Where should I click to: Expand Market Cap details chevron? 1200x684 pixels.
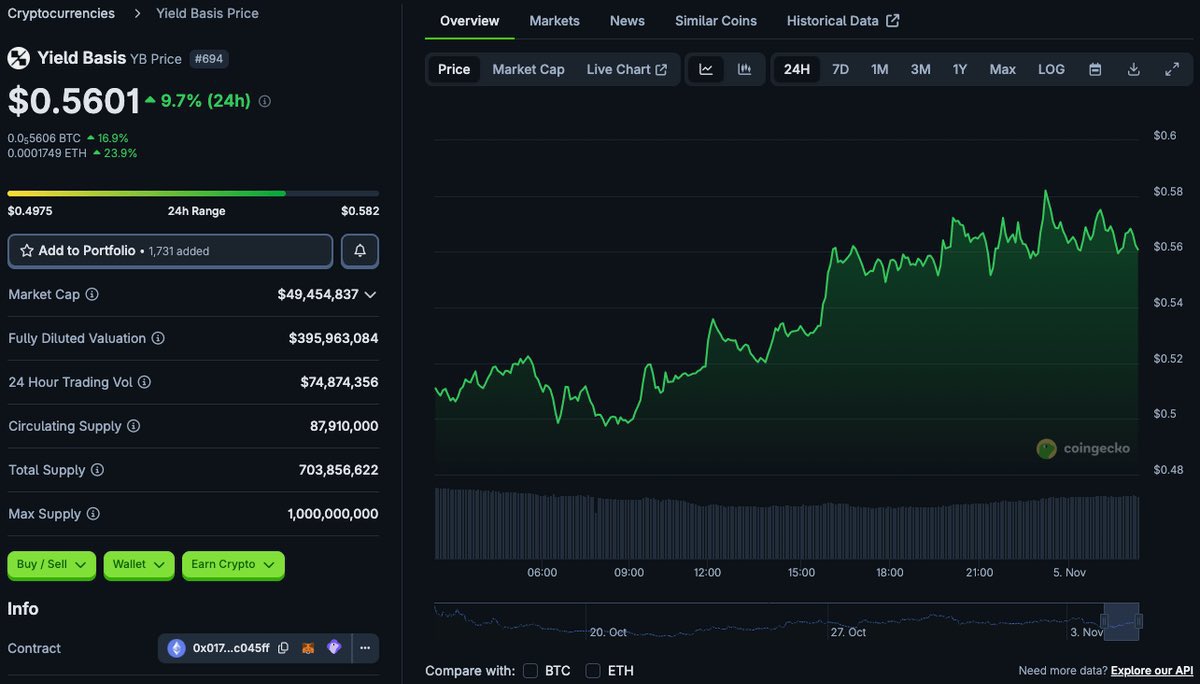tap(370, 295)
